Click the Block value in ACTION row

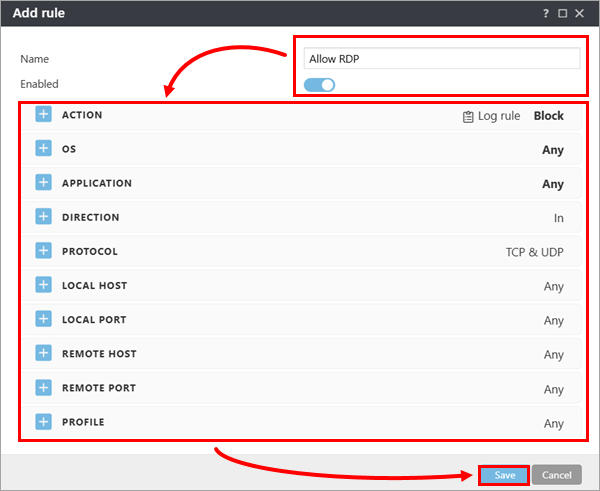(548, 116)
